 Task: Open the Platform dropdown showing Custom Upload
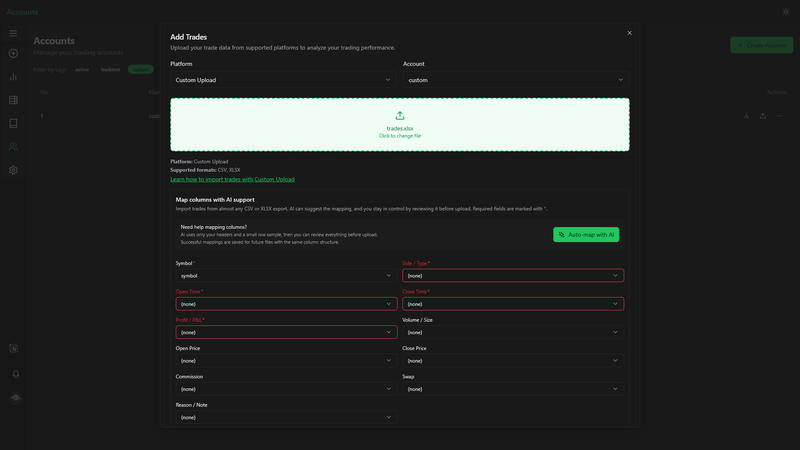coord(283,80)
